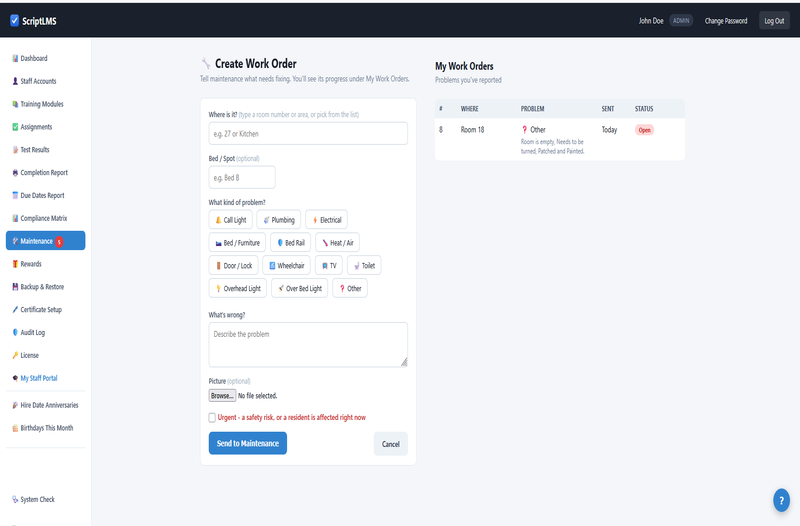
Task: Select the TV problem type
Action: 329,266
